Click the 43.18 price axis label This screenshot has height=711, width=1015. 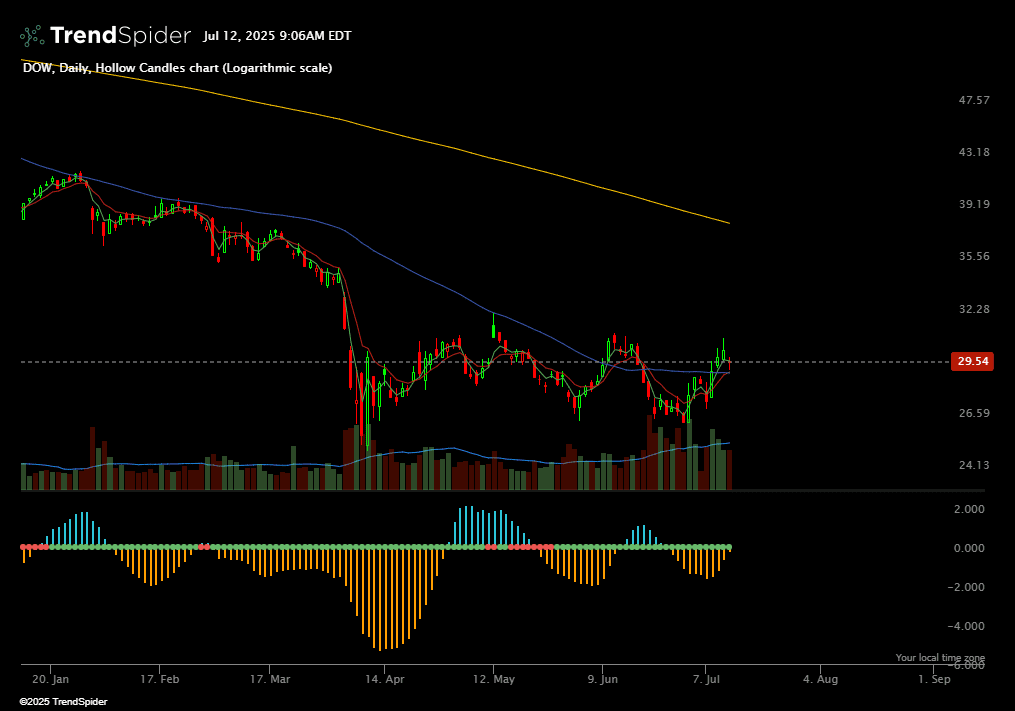click(x=973, y=152)
